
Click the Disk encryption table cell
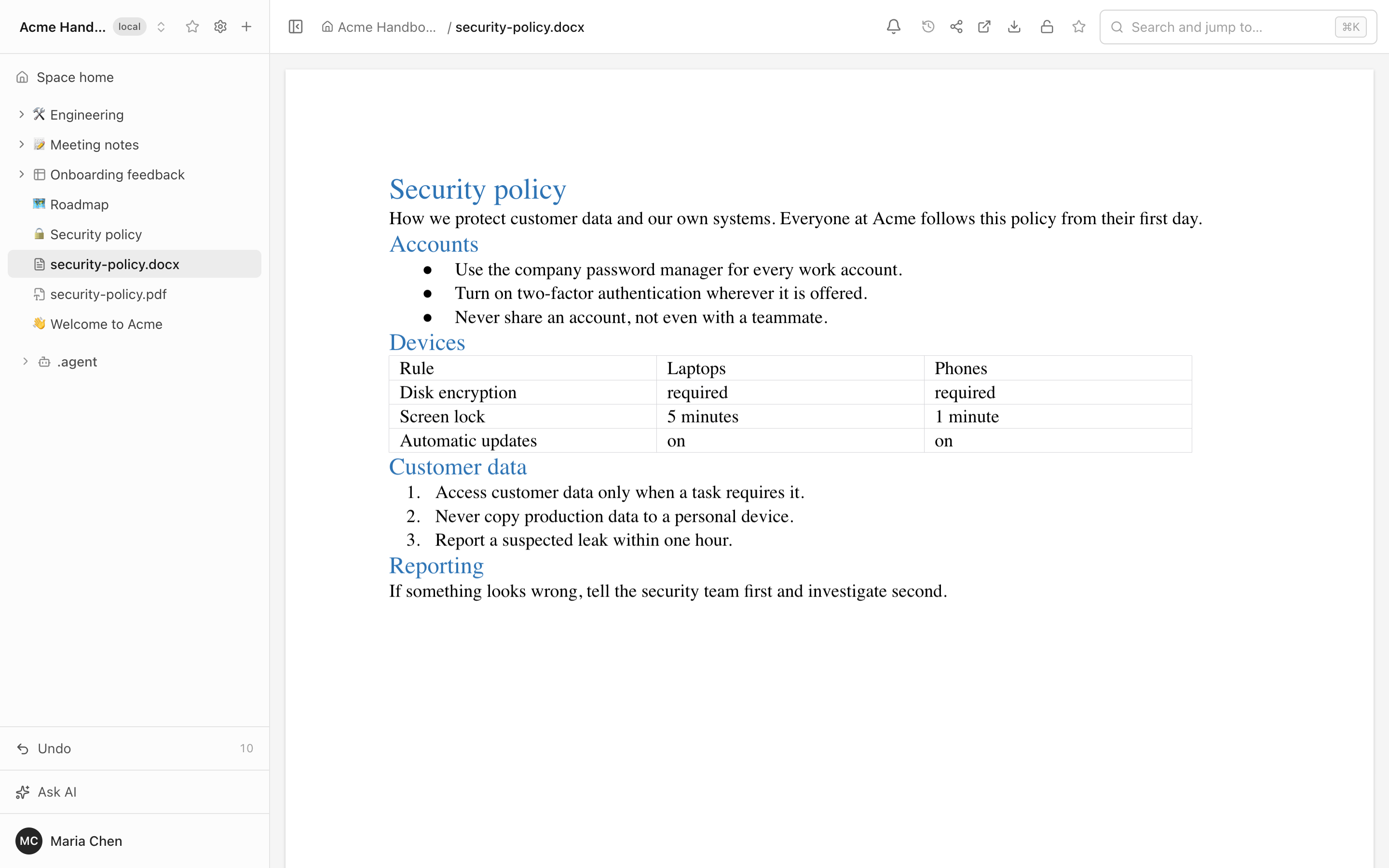pos(523,392)
